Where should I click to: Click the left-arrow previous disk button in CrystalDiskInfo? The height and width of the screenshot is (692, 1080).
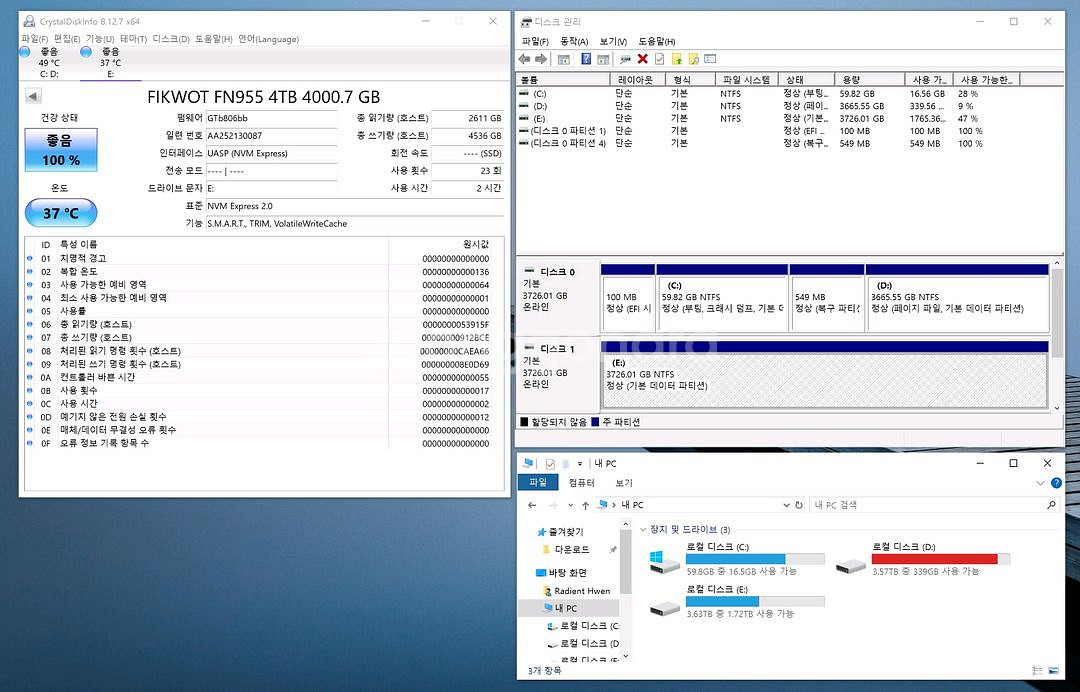33,96
